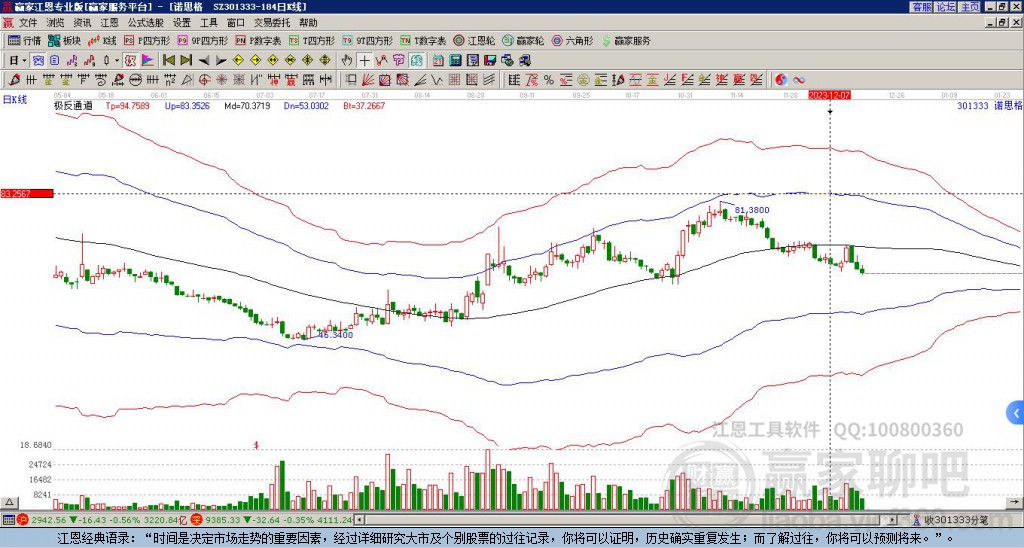1024x548 pixels.
Task: Expand the candlestick style dropdown arrow
Action: point(117,61)
